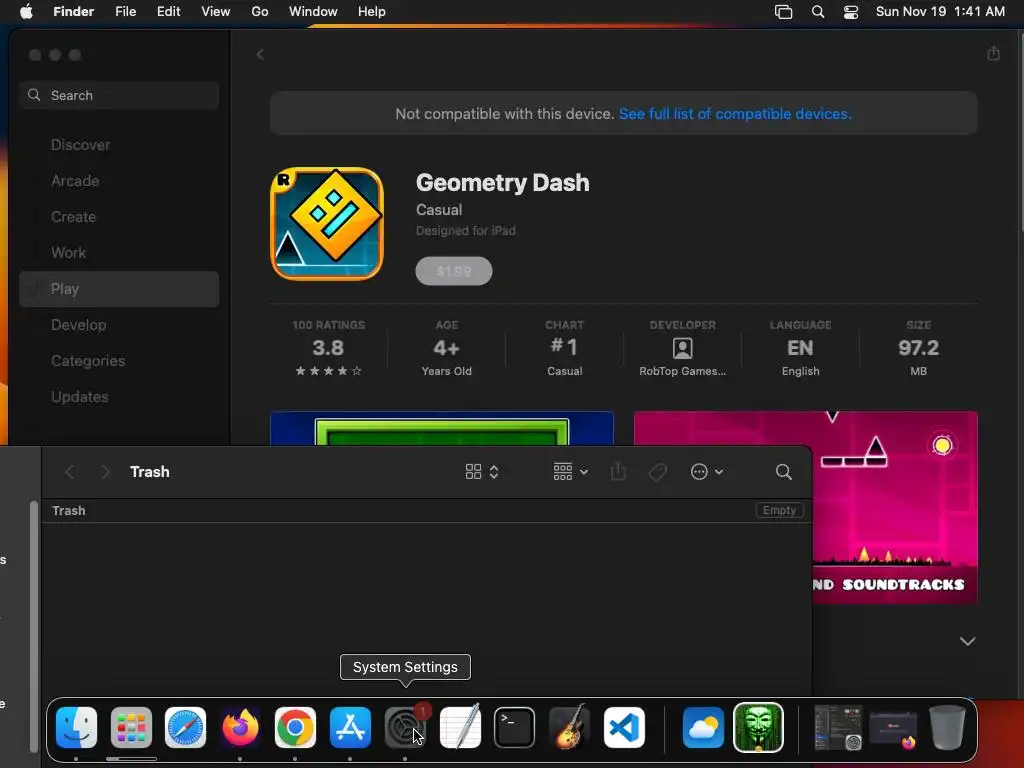Viewport: 1024px width, 768px height.
Task: Open the Edit menu
Action: [168, 12]
